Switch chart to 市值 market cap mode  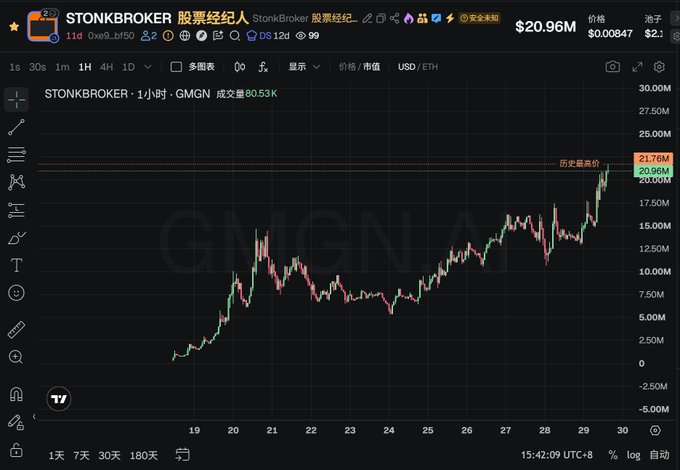click(x=372, y=67)
